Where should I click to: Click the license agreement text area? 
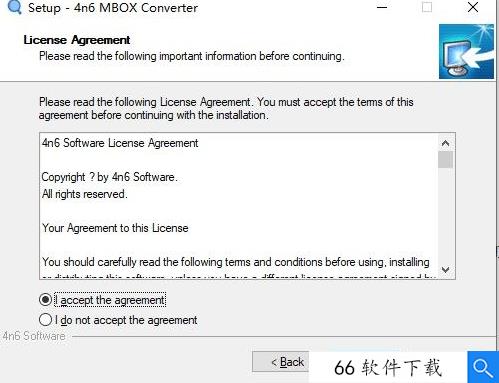point(239,206)
